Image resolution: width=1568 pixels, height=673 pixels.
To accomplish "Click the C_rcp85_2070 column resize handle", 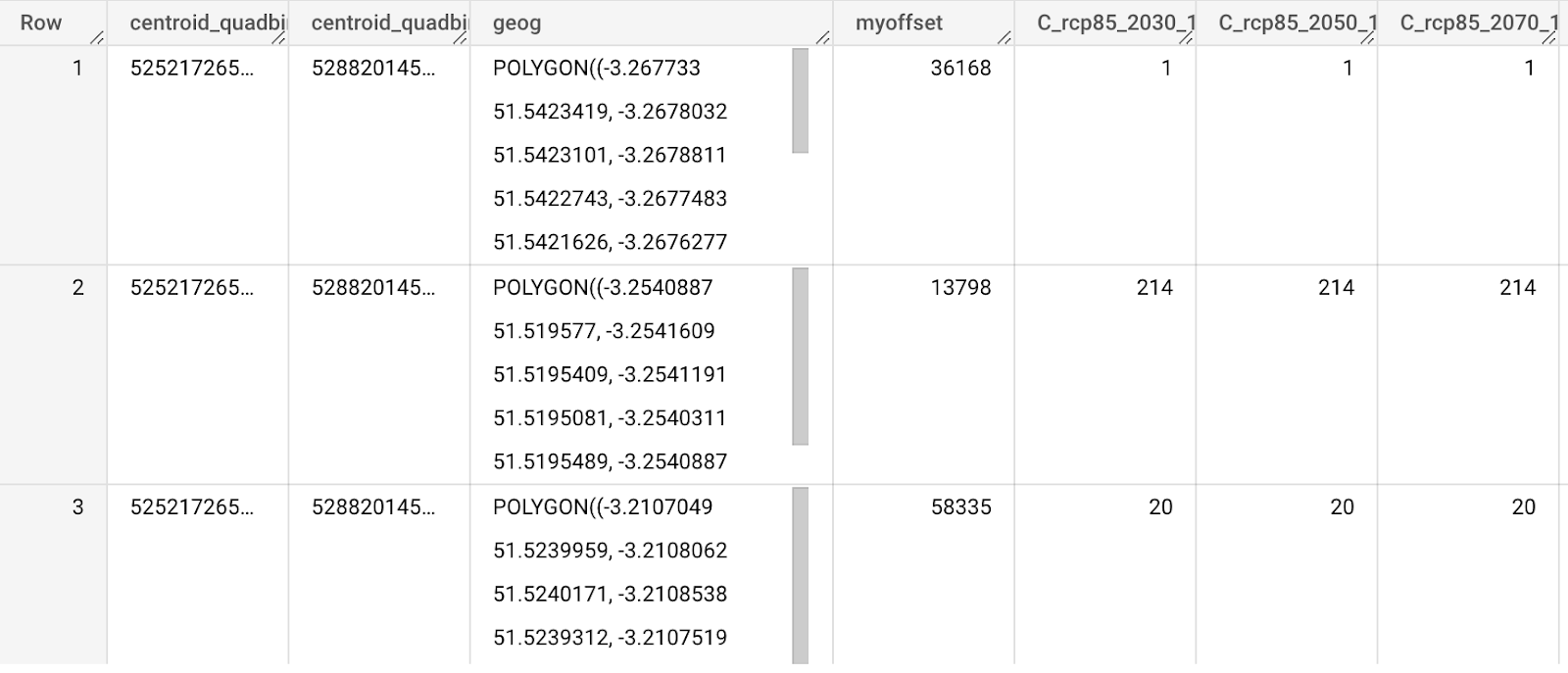I will [x=1548, y=38].
